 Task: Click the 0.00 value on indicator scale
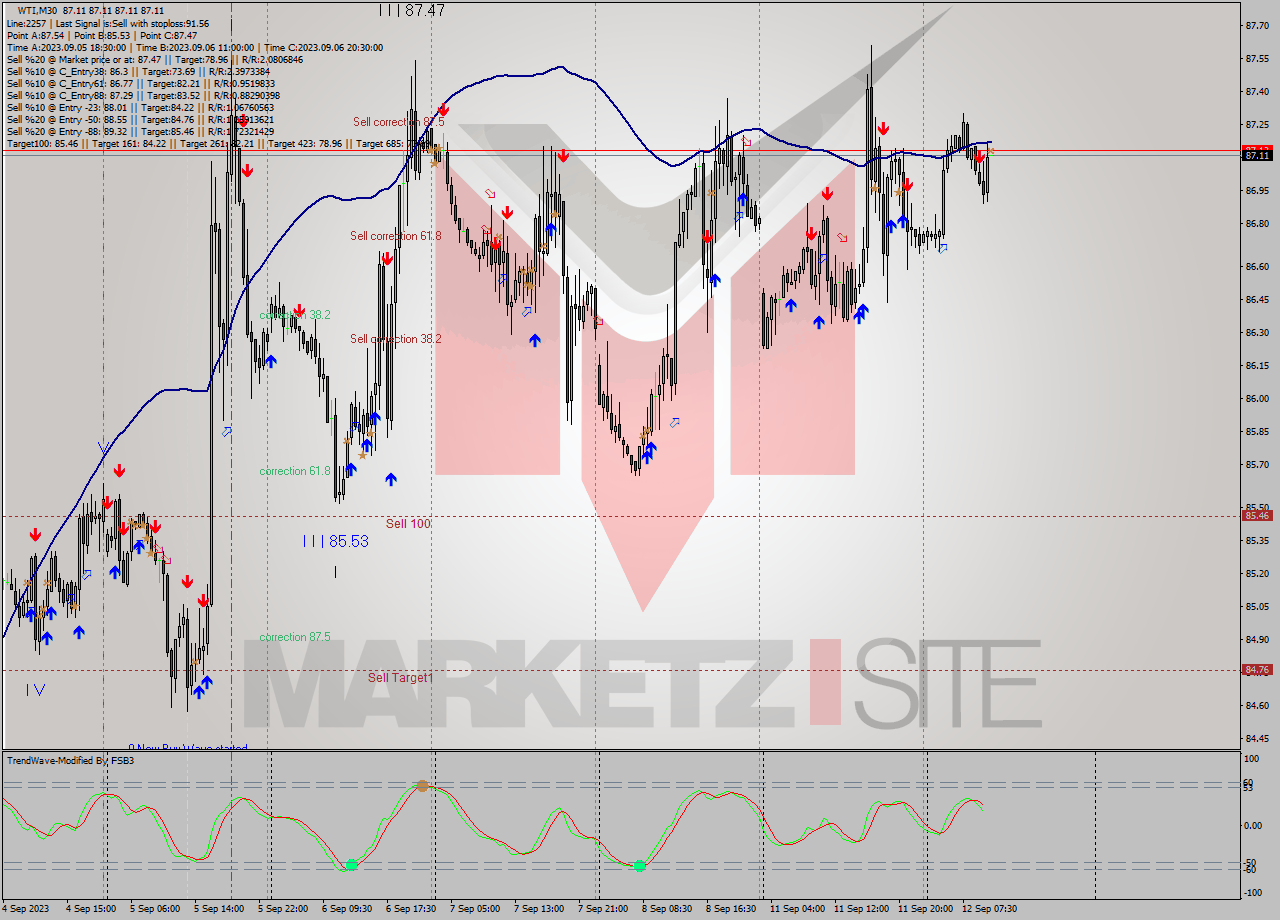1254,826
